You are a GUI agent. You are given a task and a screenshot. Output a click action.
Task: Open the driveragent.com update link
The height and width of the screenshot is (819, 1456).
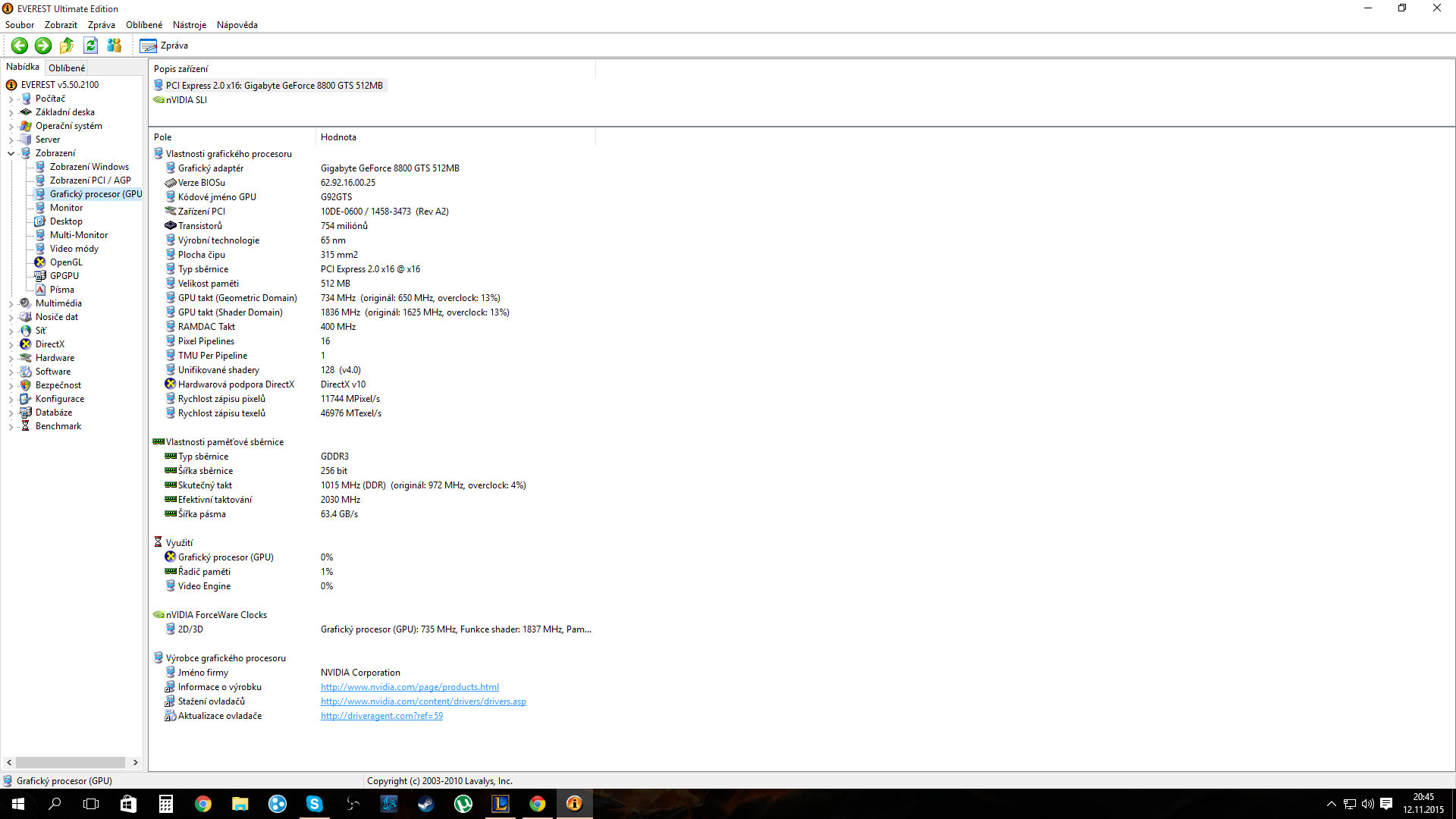click(x=381, y=716)
